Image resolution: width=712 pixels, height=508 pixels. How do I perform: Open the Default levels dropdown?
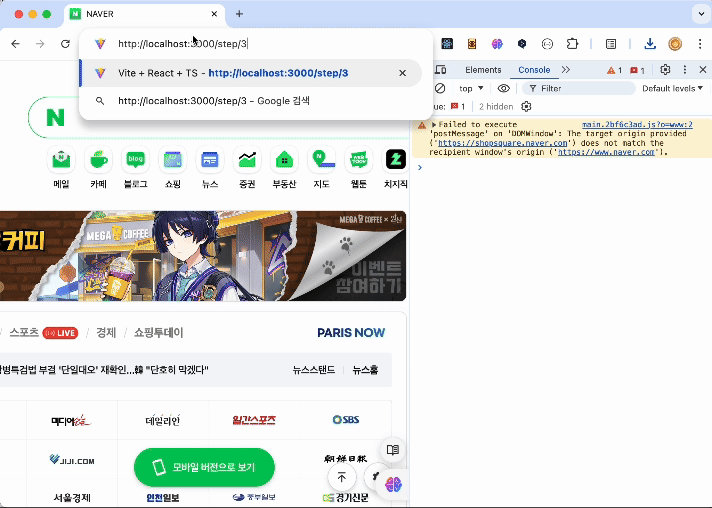(x=672, y=89)
